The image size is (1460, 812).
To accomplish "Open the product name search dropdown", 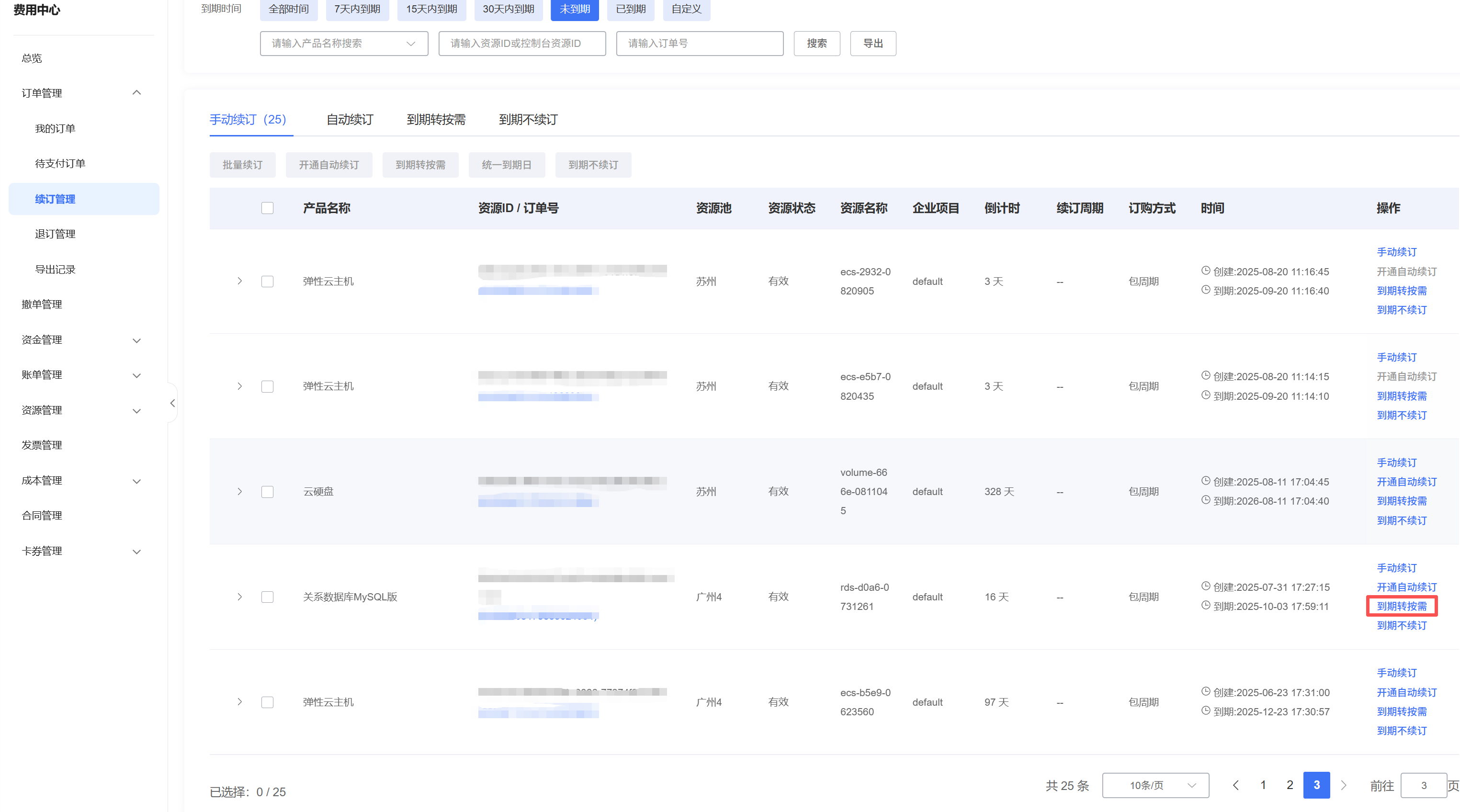I will pyautogui.click(x=344, y=44).
